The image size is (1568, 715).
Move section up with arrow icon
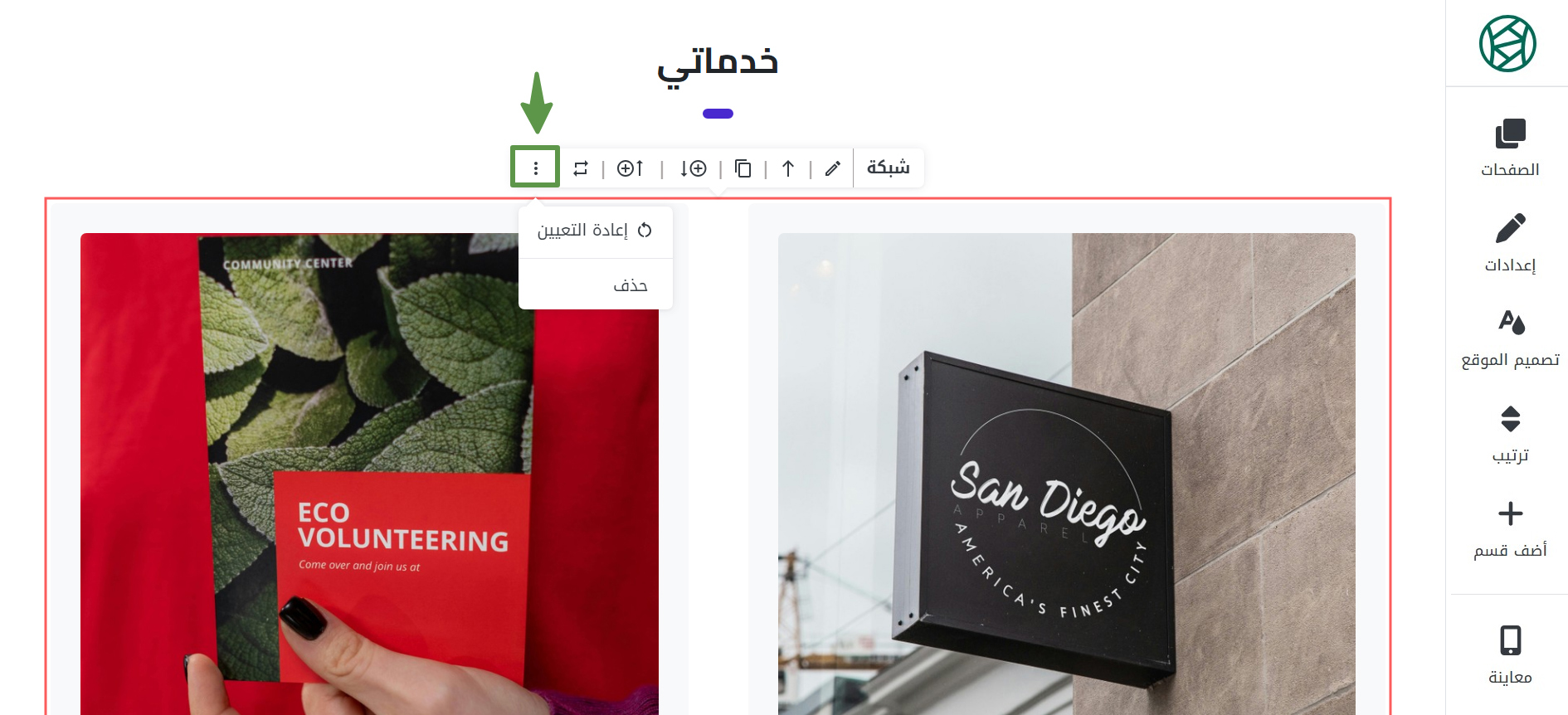point(788,168)
